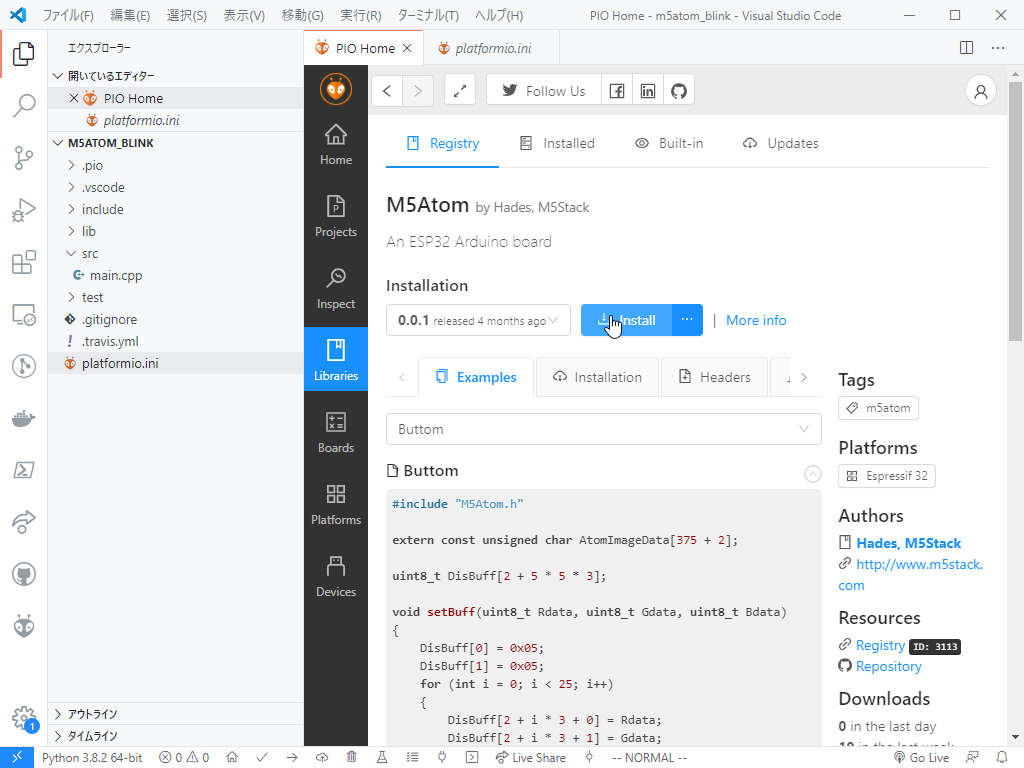Viewport: 1024px width, 768px height.
Task: Open PIO account profile icon
Action: [x=980, y=91]
